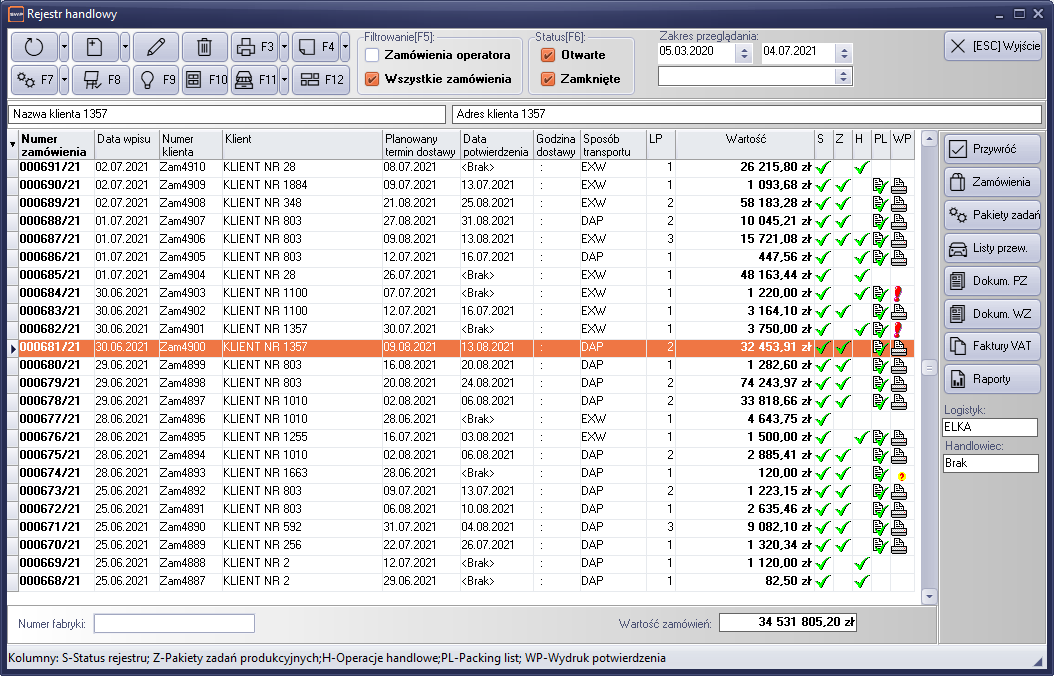Click the lightbulb F9 button
Screen dimensions: 1054x676
coord(155,79)
